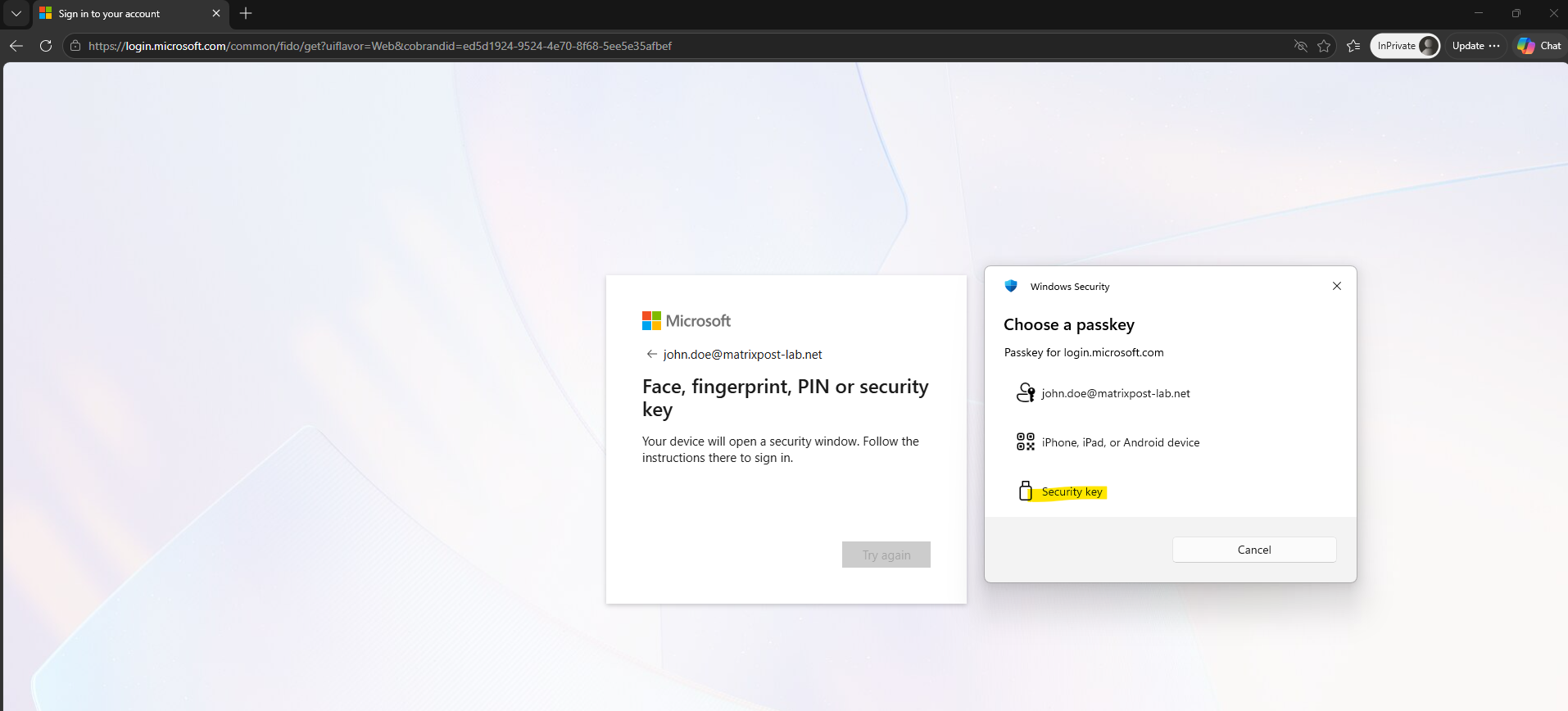Image resolution: width=1568 pixels, height=711 pixels.
Task: View site information lock icon
Action: (x=75, y=46)
